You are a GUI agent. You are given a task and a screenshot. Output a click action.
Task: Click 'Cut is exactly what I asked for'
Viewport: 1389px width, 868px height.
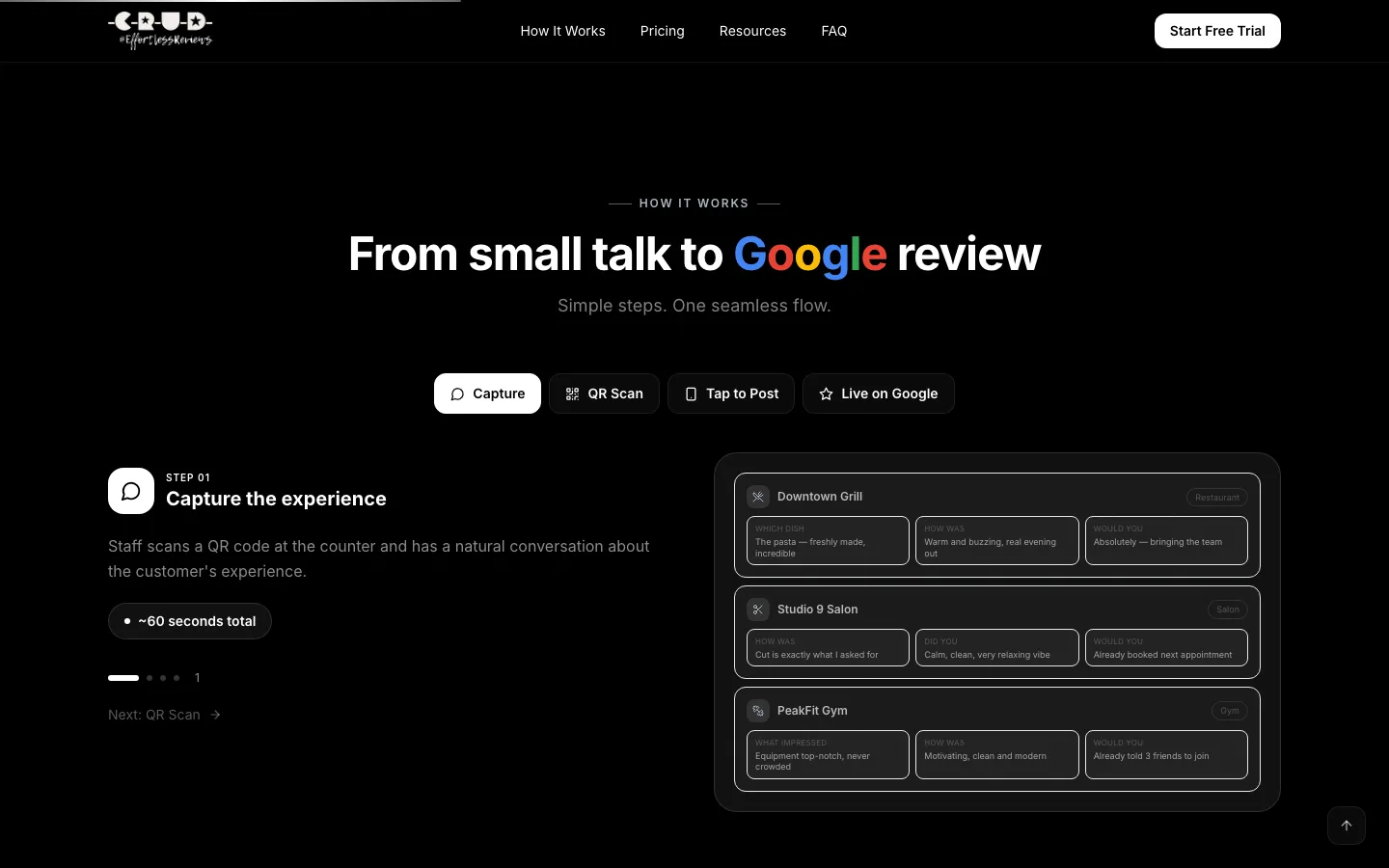click(x=828, y=648)
